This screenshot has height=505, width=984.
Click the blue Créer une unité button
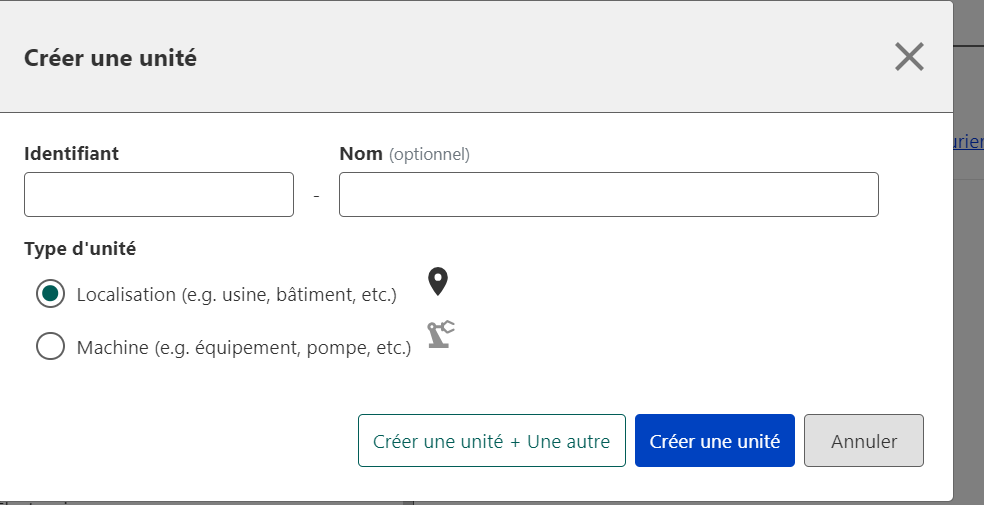[714, 441]
